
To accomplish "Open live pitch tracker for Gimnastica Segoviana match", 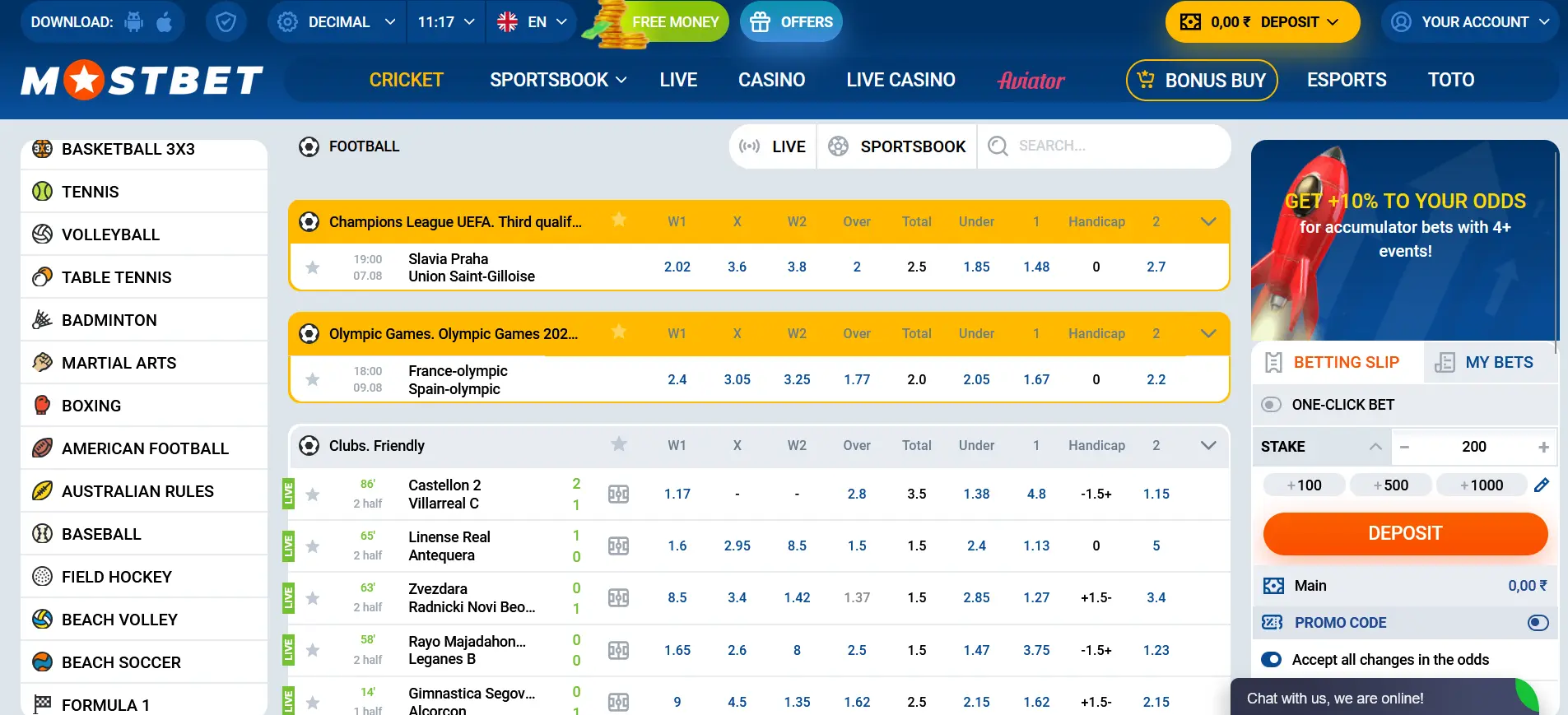I will pyautogui.click(x=618, y=702).
